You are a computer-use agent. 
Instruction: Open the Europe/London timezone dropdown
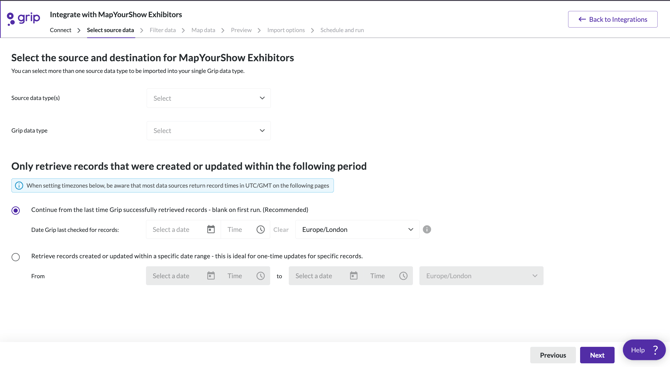tap(357, 229)
